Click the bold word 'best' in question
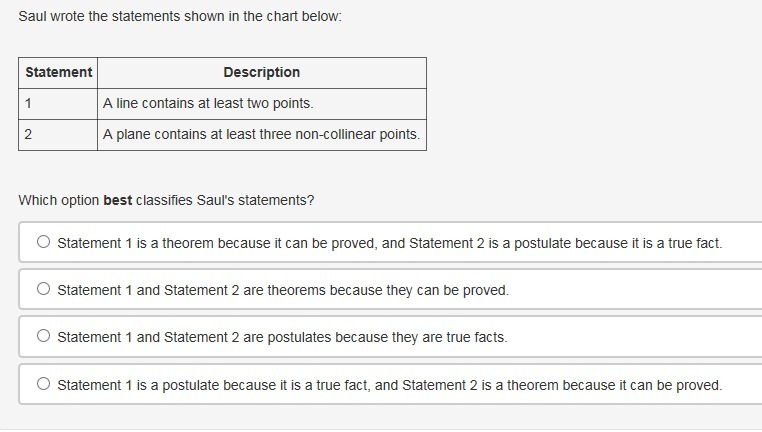 click(118, 200)
